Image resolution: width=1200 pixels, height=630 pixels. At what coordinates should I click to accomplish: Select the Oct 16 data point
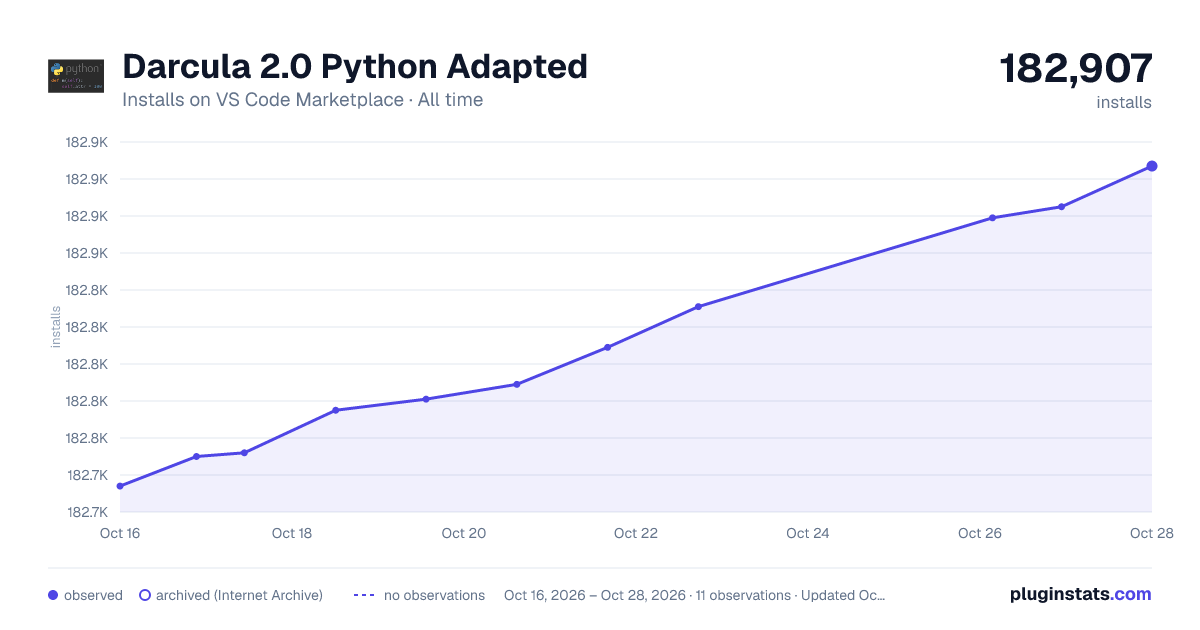pos(120,486)
